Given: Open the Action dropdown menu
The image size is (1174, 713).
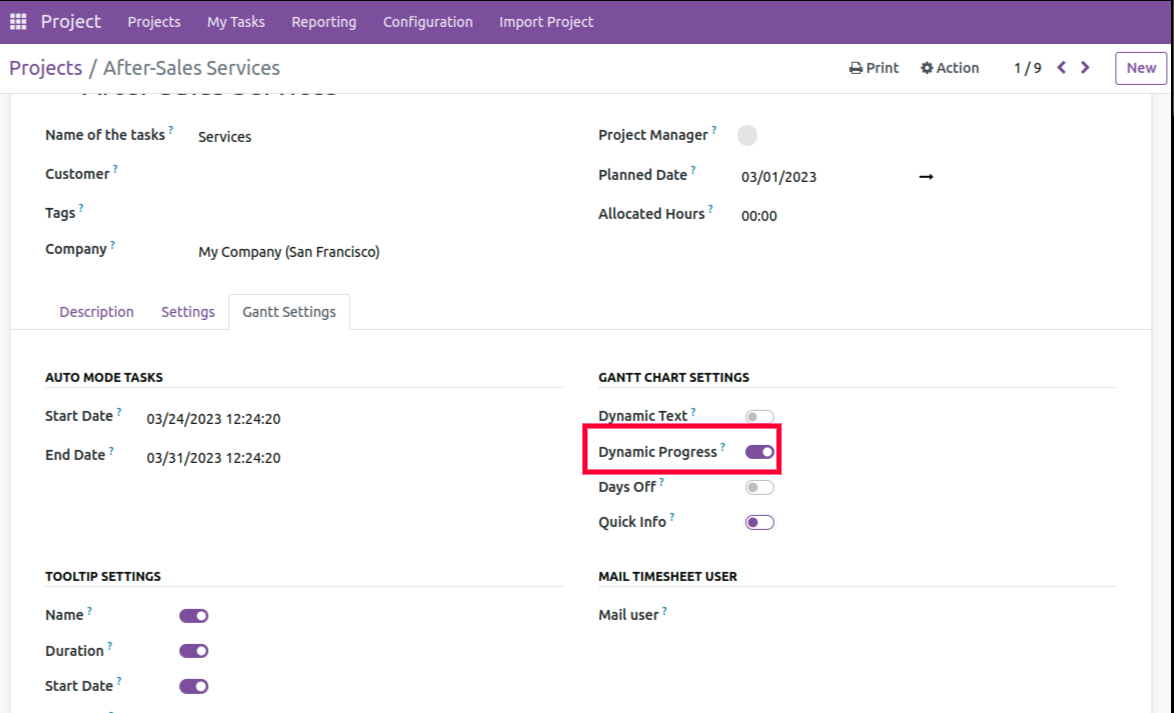Looking at the screenshot, I should pyautogui.click(x=949, y=68).
